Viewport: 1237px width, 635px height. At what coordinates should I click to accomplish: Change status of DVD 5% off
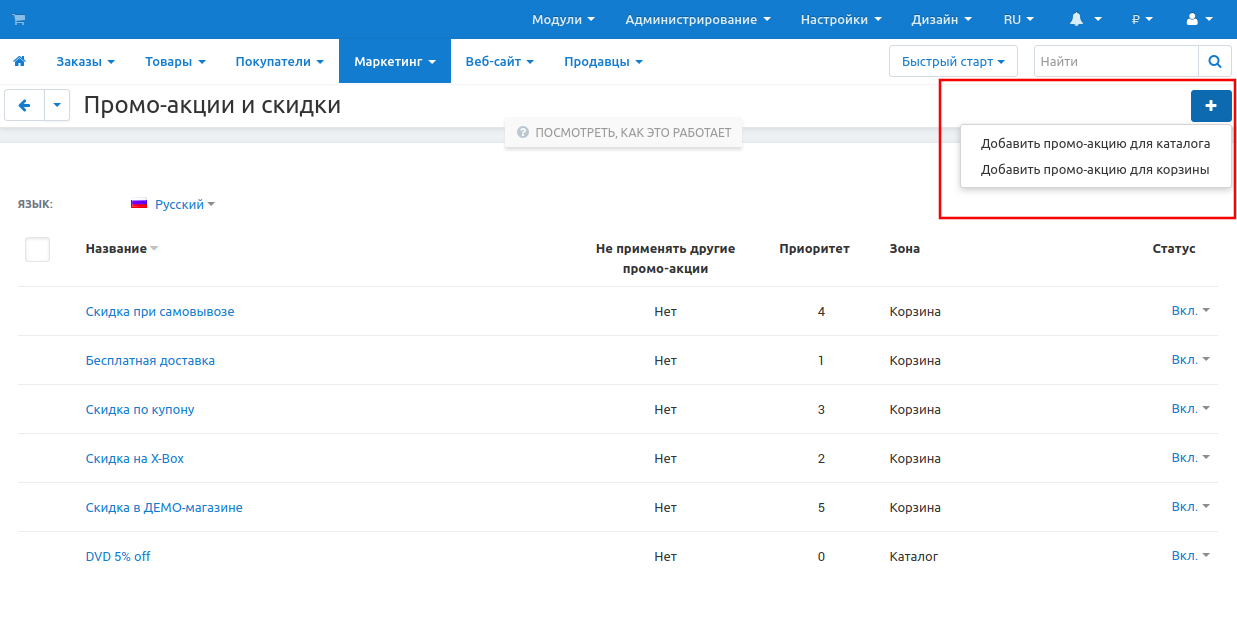[1190, 556]
